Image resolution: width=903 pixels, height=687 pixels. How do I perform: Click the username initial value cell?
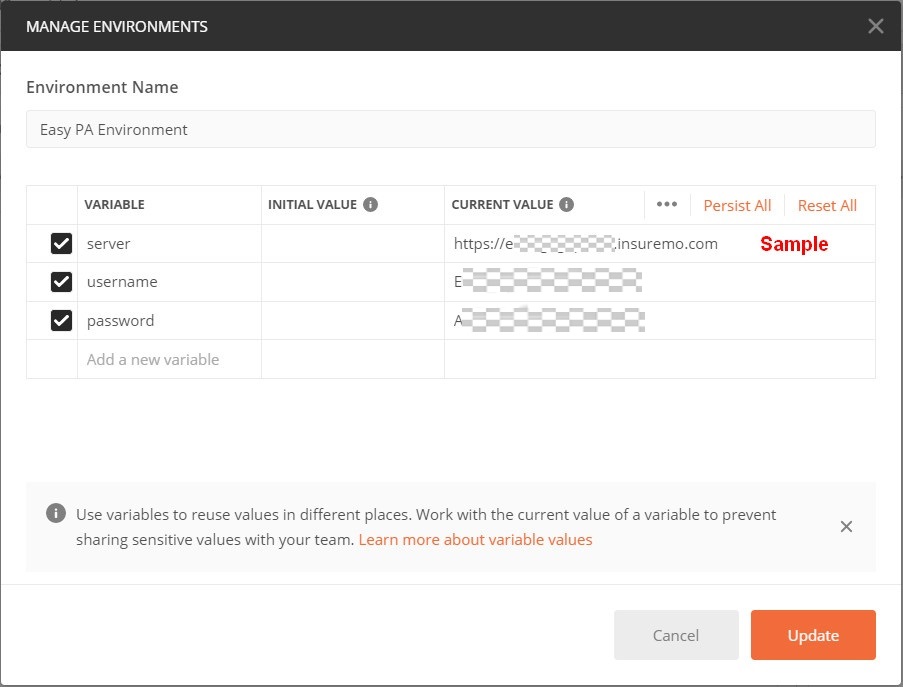[x=353, y=282]
